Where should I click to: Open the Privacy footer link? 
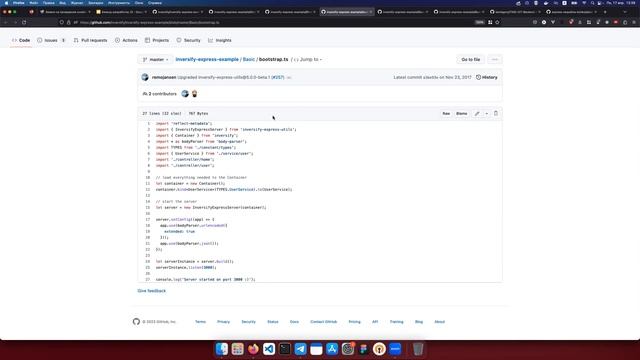click(223, 322)
